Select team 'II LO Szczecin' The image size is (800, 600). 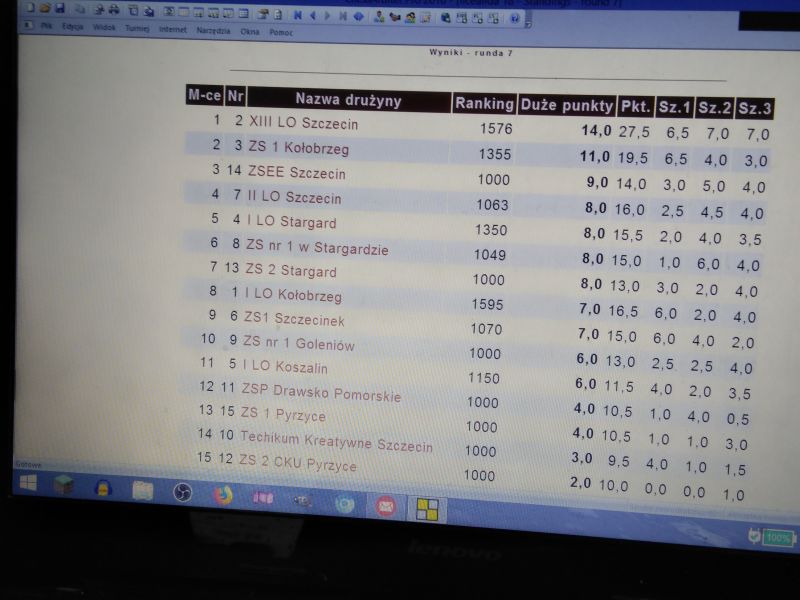pyautogui.click(x=294, y=197)
